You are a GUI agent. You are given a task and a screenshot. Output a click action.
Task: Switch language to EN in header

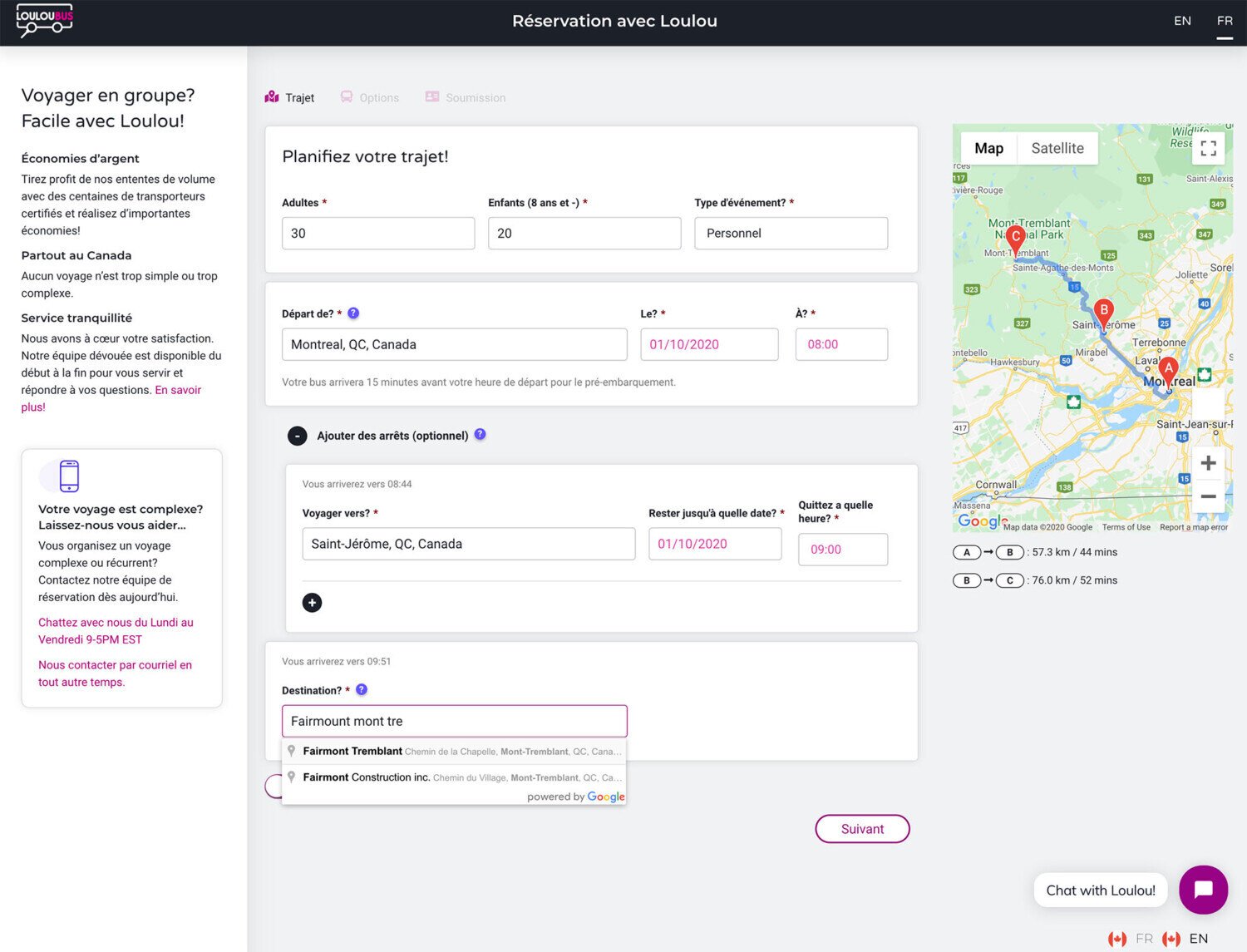(1182, 21)
